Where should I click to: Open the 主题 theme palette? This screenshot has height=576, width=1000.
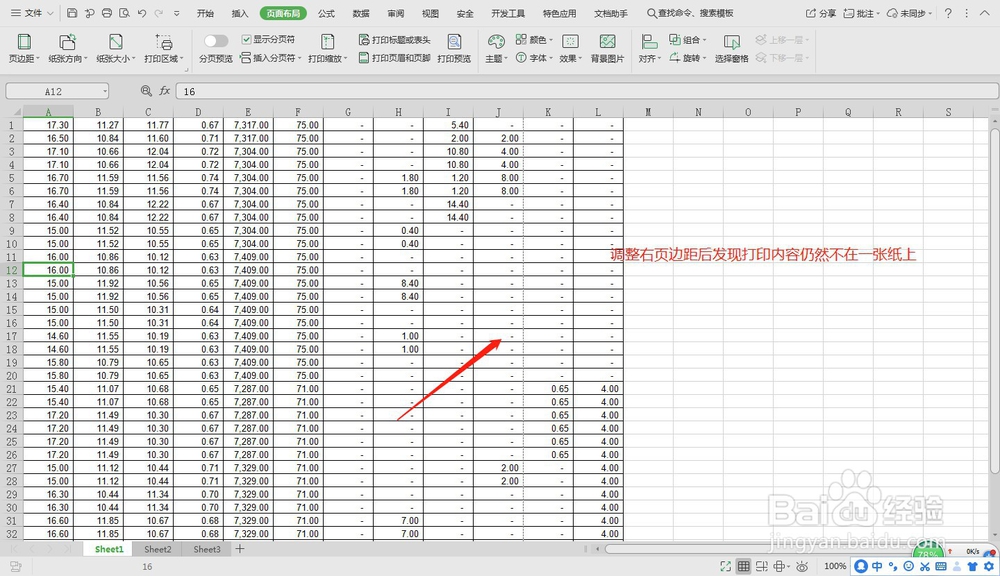(496, 49)
